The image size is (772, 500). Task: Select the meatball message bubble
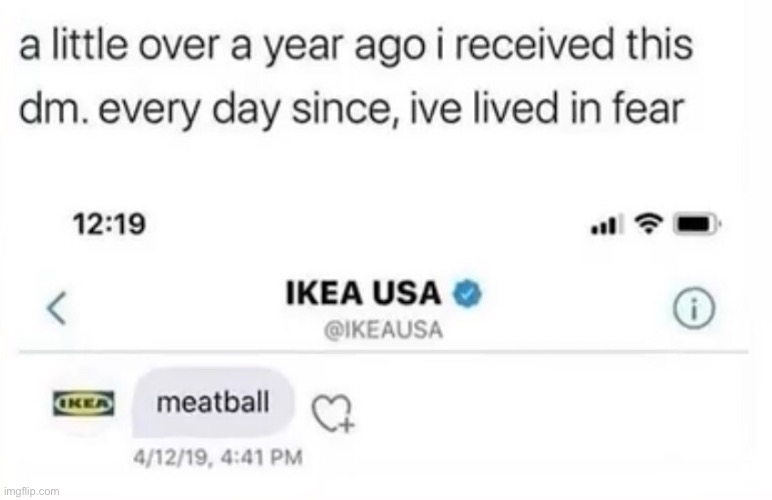coord(213,403)
